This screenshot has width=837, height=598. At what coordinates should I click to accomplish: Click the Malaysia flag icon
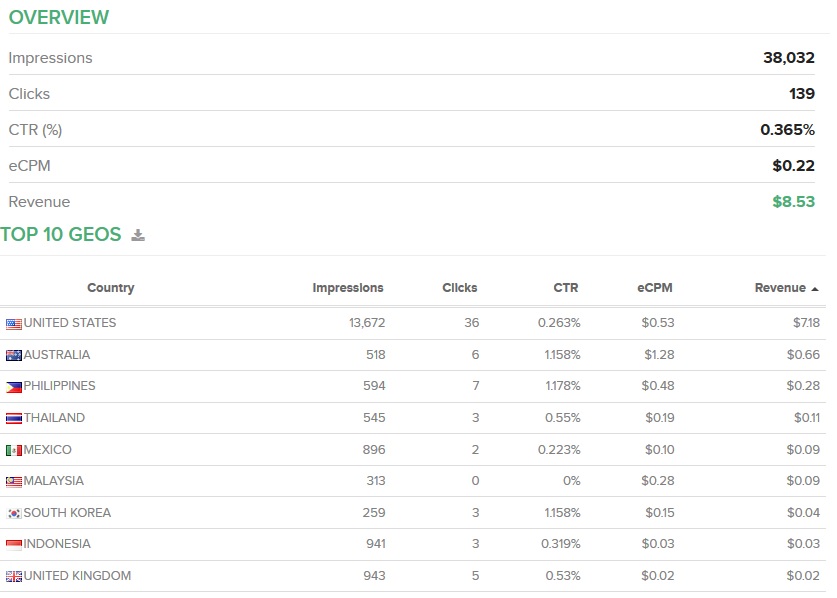click(14, 482)
